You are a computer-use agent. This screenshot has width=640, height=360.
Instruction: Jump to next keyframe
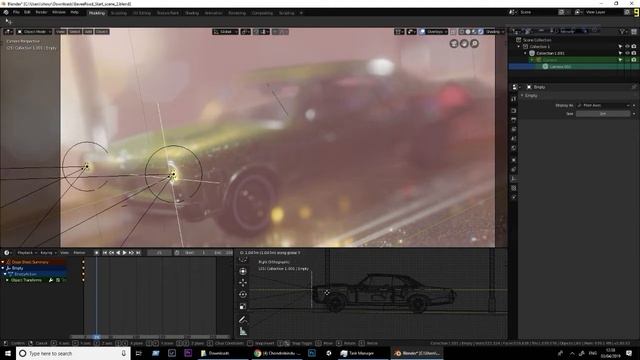[131, 253]
